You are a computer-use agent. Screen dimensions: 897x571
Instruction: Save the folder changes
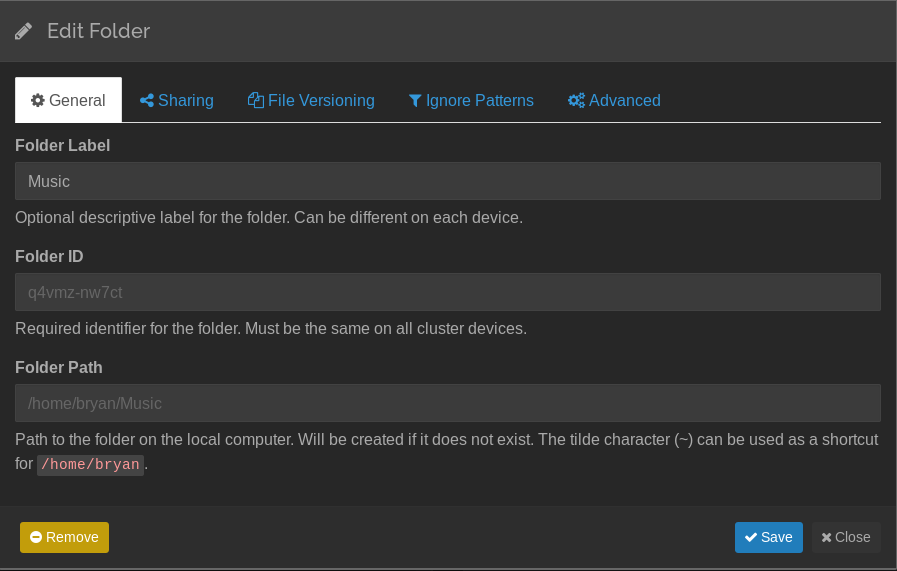(x=768, y=537)
